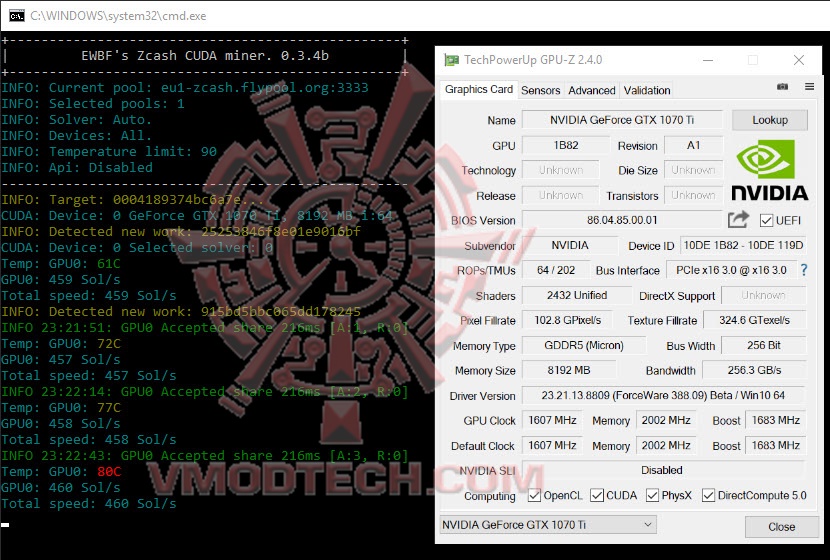The height and width of the screenshot is (560, 830).
Task: Click the Shaders 2432 Unified field
Action: coord(576,295)
